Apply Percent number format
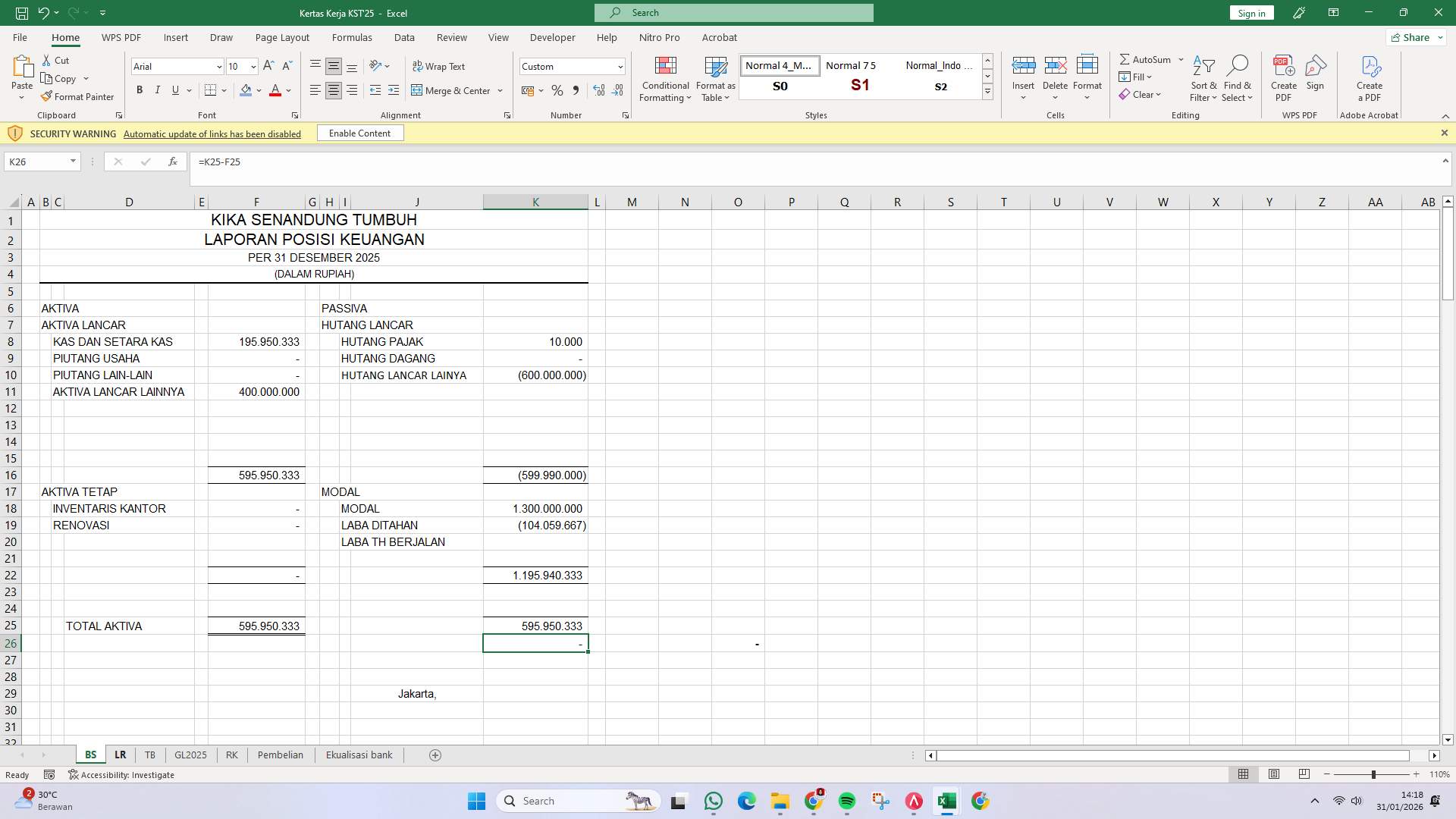Viewport: 1456px width, 819px height. 557,90
